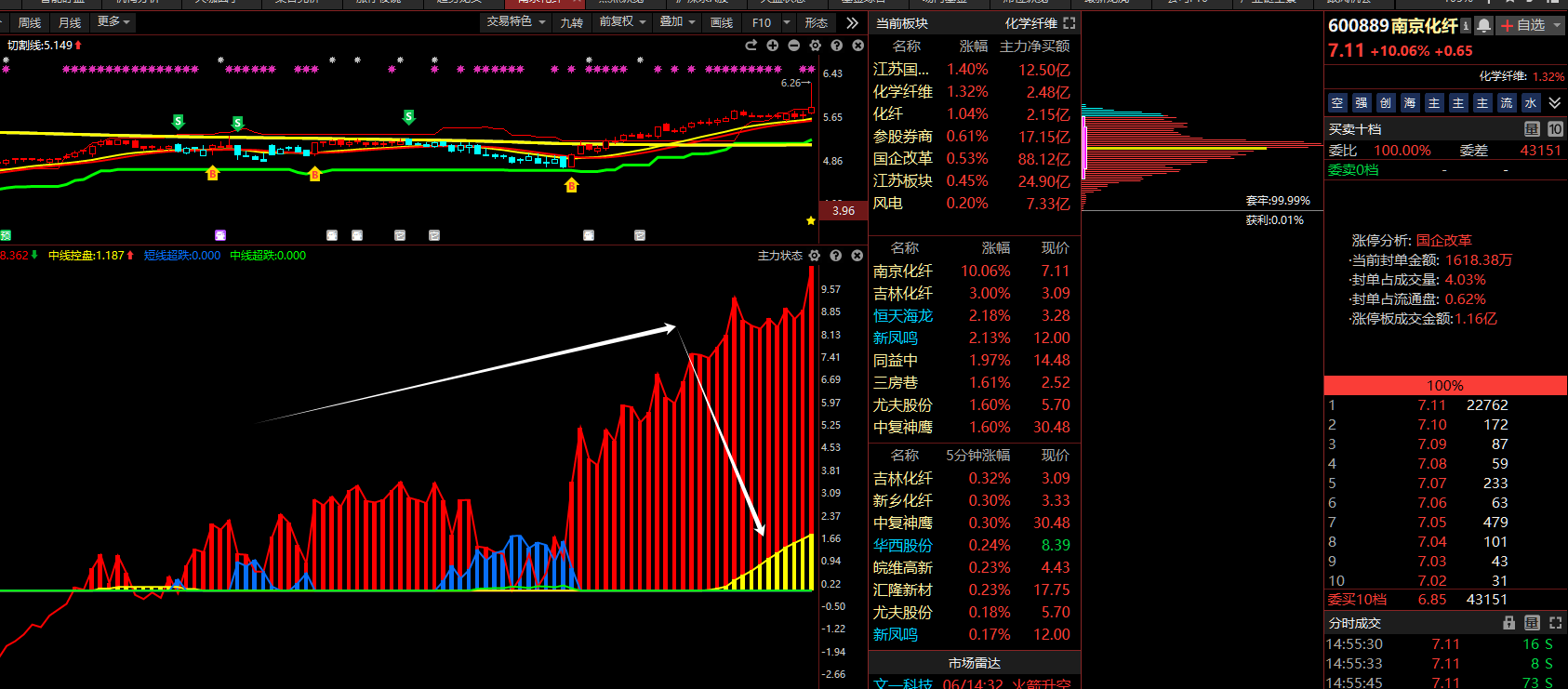Click the 九转 indicator button
Image resolution: width=1568 pixels, height=689 pixels.
pyautogui.click(x=572, y=22)
